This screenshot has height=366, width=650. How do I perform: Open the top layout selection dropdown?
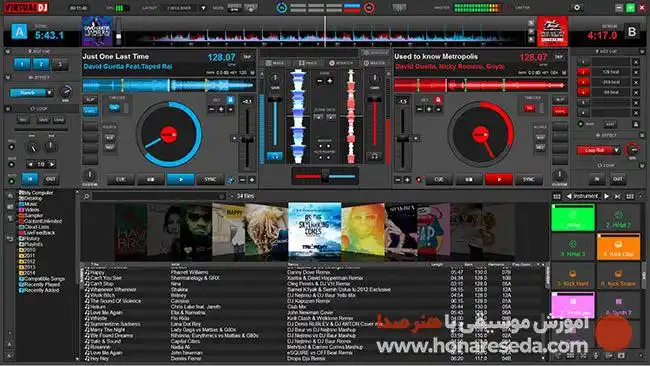point(203,8)
